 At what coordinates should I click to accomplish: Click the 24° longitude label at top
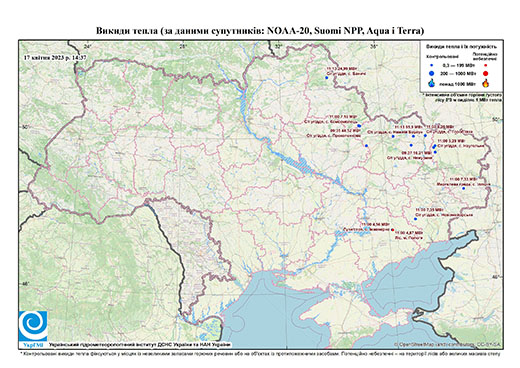point(88,46)
